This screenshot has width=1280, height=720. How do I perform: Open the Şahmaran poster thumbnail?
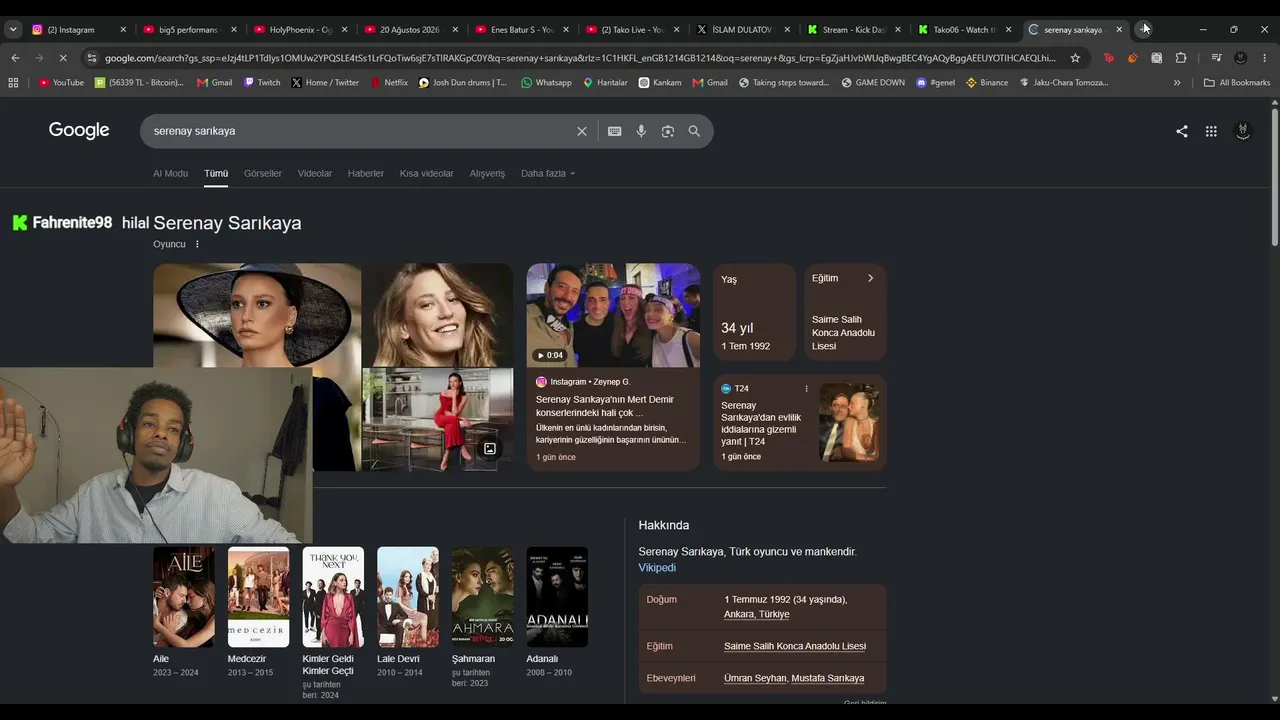(x=482, y=597)
